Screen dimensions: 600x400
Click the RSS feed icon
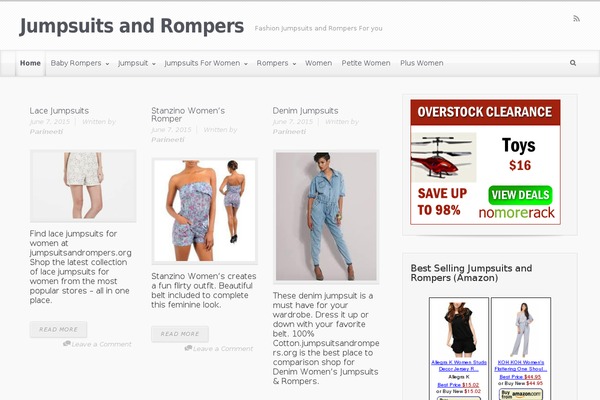point(576,18)
